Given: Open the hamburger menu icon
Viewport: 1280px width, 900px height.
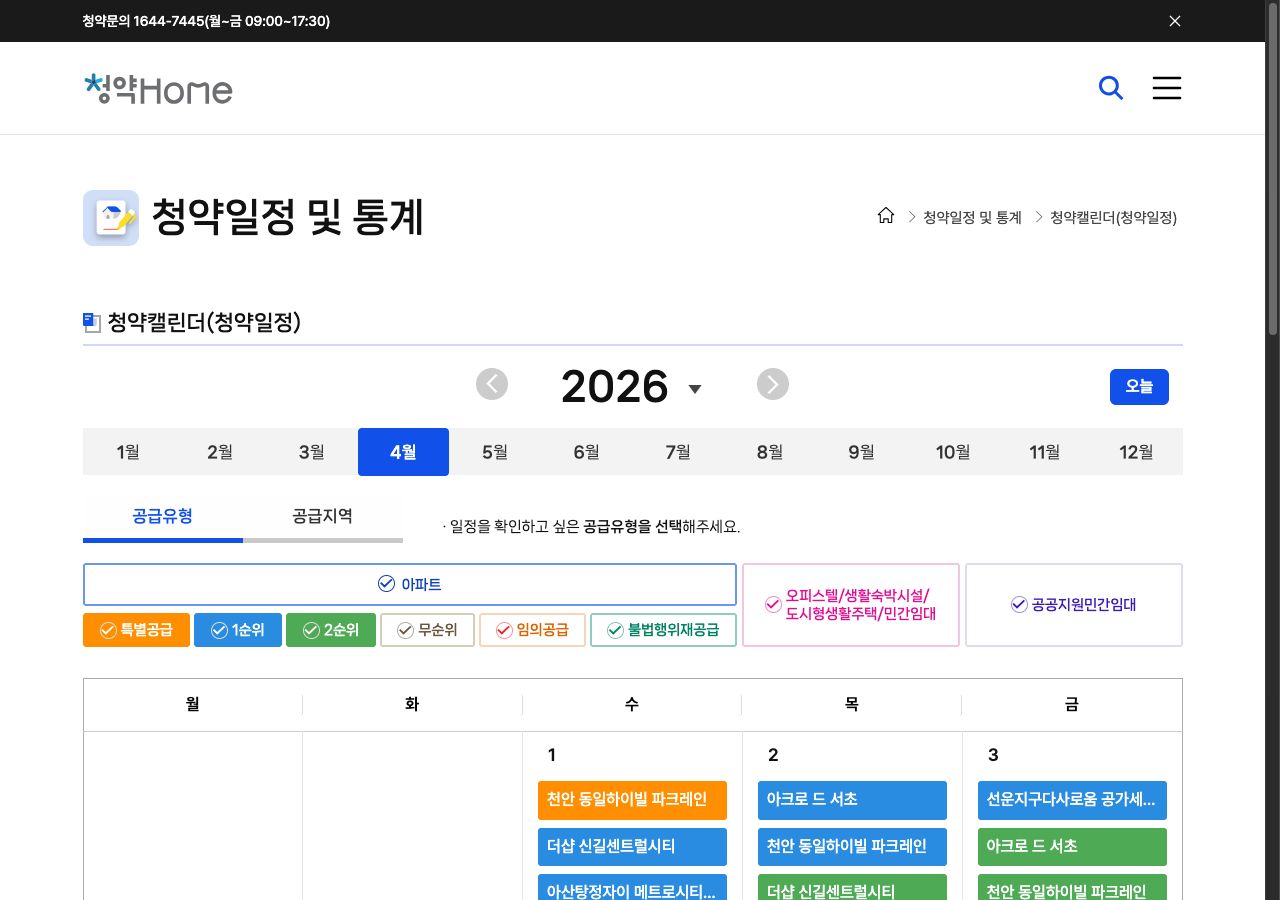Looking at the screenshot, I should point(1166,88).
